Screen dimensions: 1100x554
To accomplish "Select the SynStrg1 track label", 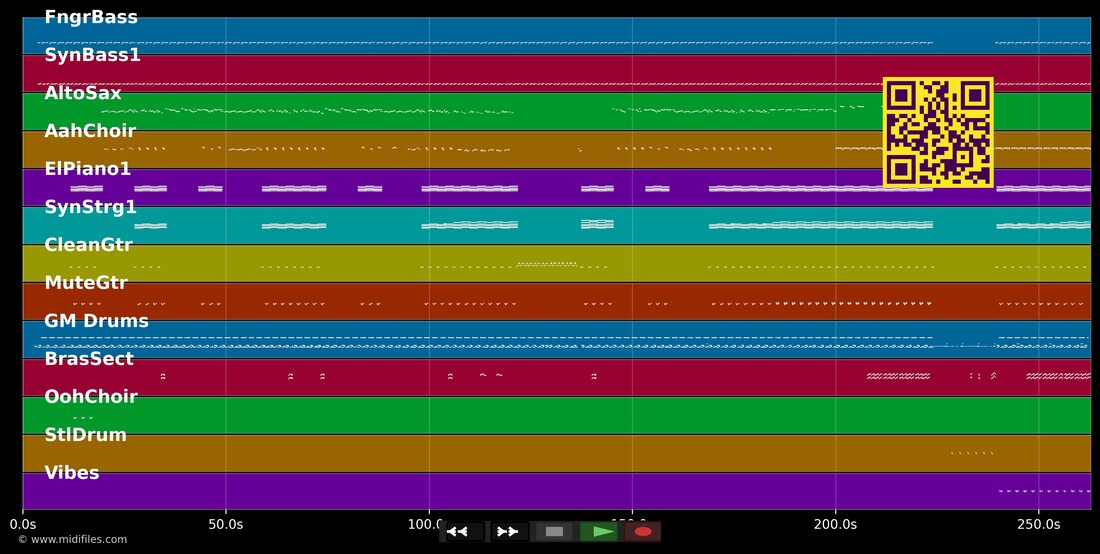I will point(90,208).
